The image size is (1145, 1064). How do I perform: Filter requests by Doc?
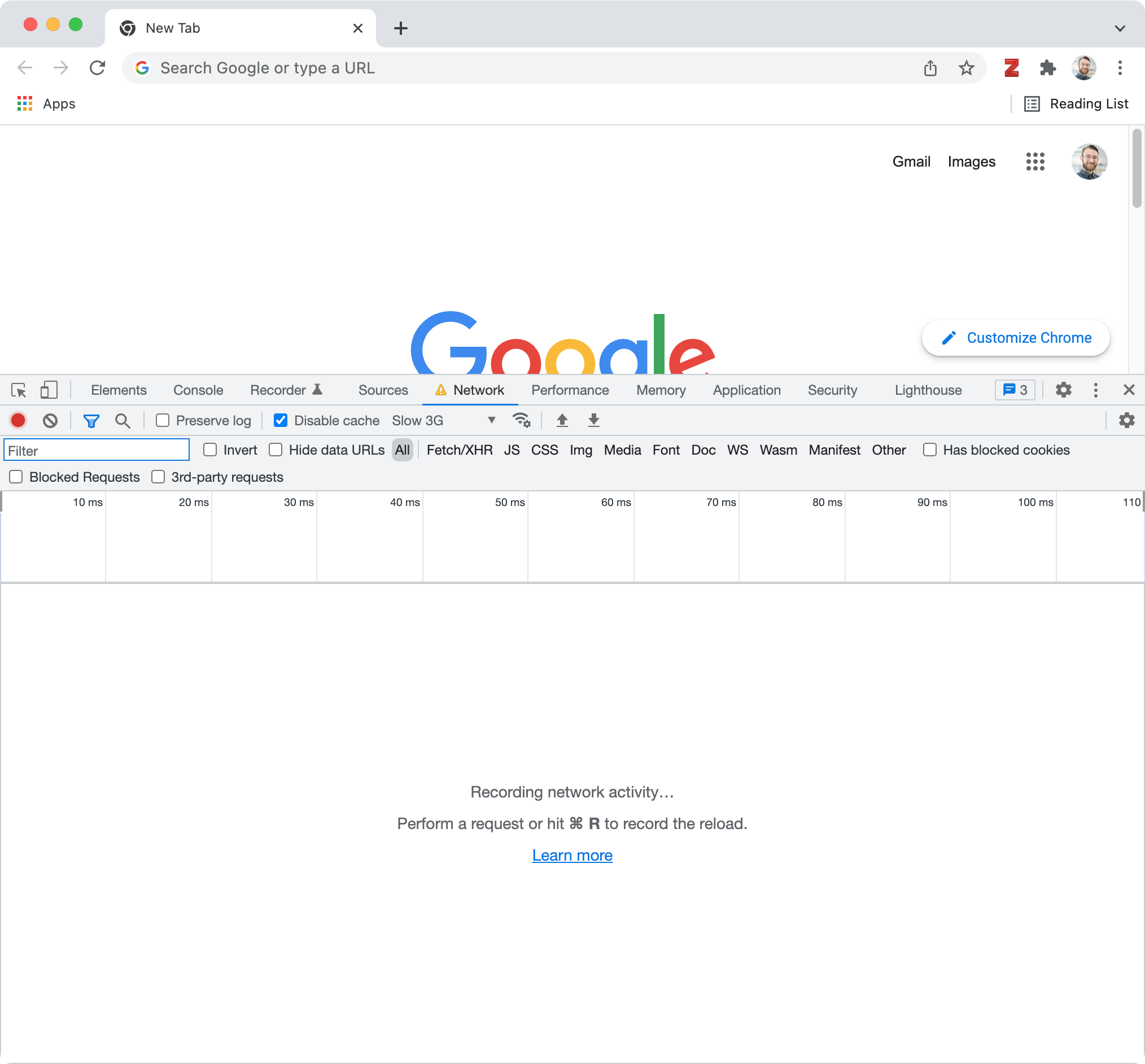(703, 450)
